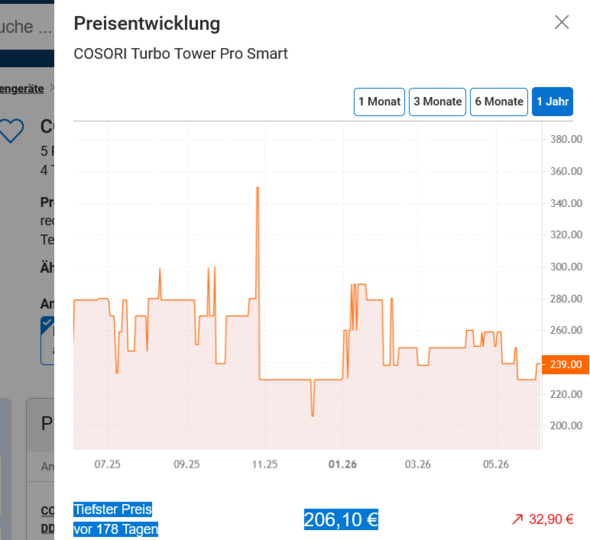Select the 1 Jahr range button
Viewport: 590px width, 540px height.
tap(552, 102)
